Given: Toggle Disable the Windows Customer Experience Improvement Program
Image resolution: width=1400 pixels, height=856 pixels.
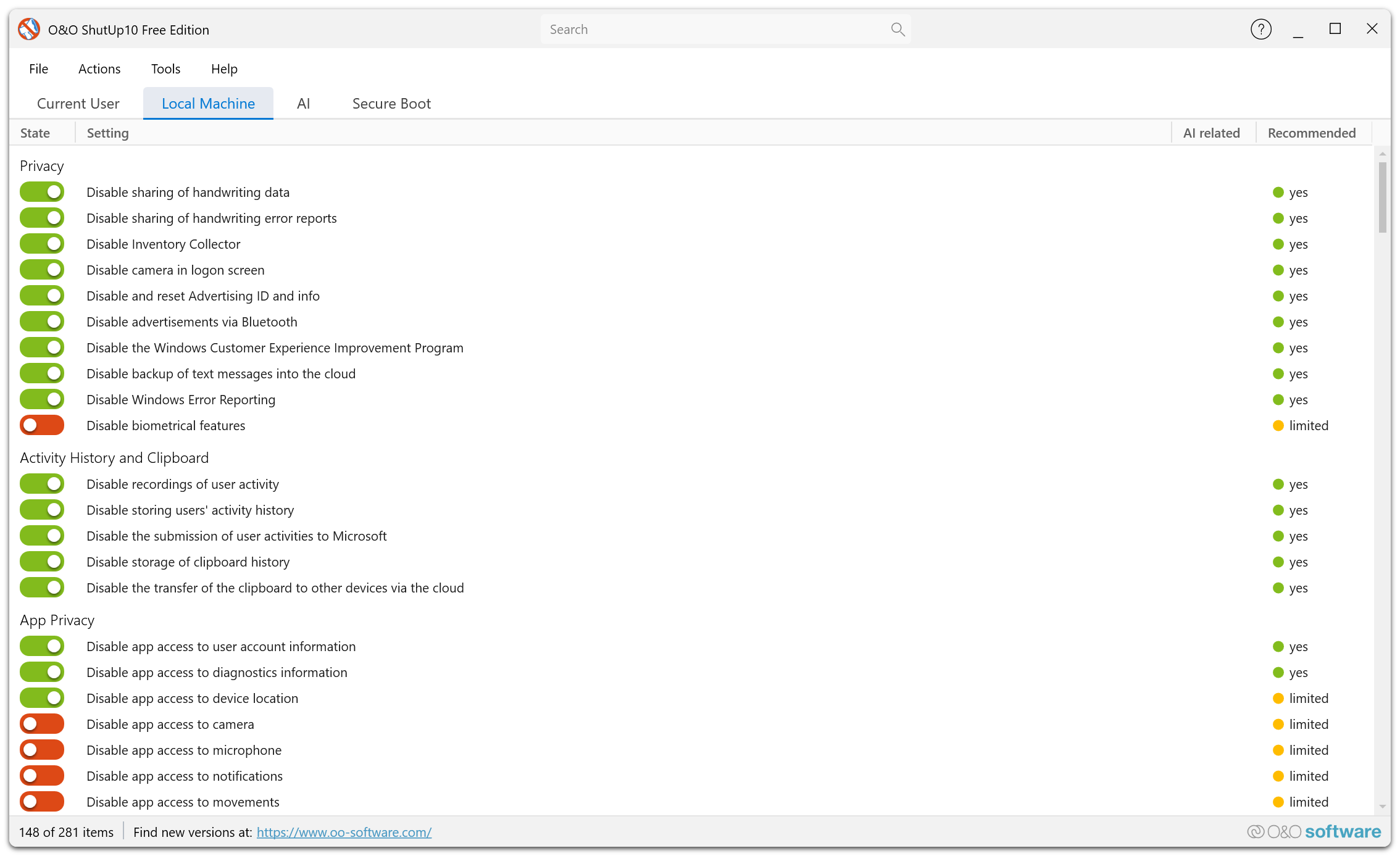Looking at the screenshot, I should (x=42, y=347).
